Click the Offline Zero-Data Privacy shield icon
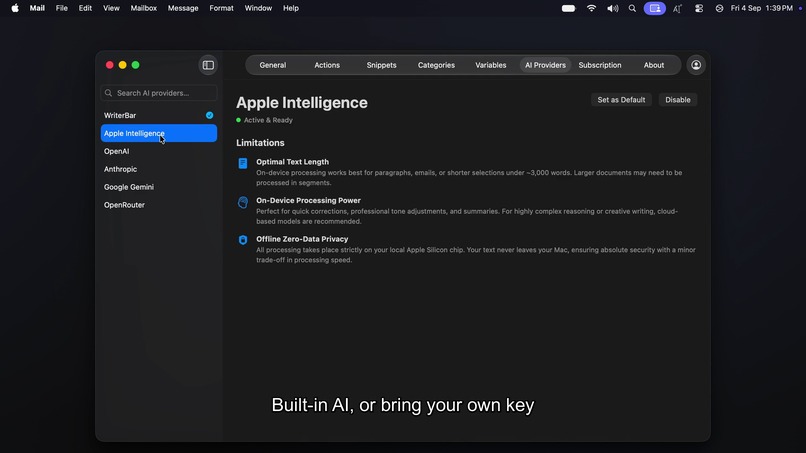Viewport: 806px width, 453px height. 243,240
